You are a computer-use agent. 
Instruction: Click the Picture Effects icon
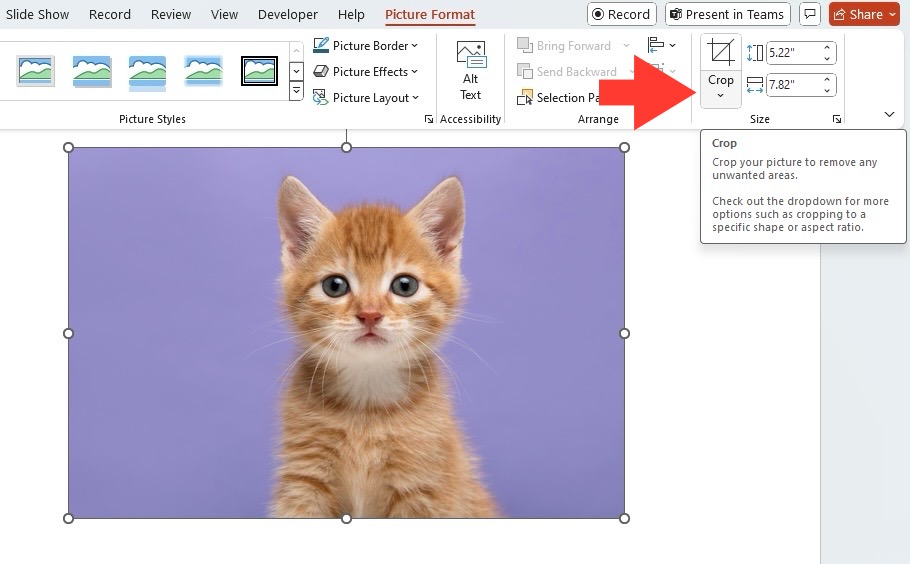tap(321, 71)
